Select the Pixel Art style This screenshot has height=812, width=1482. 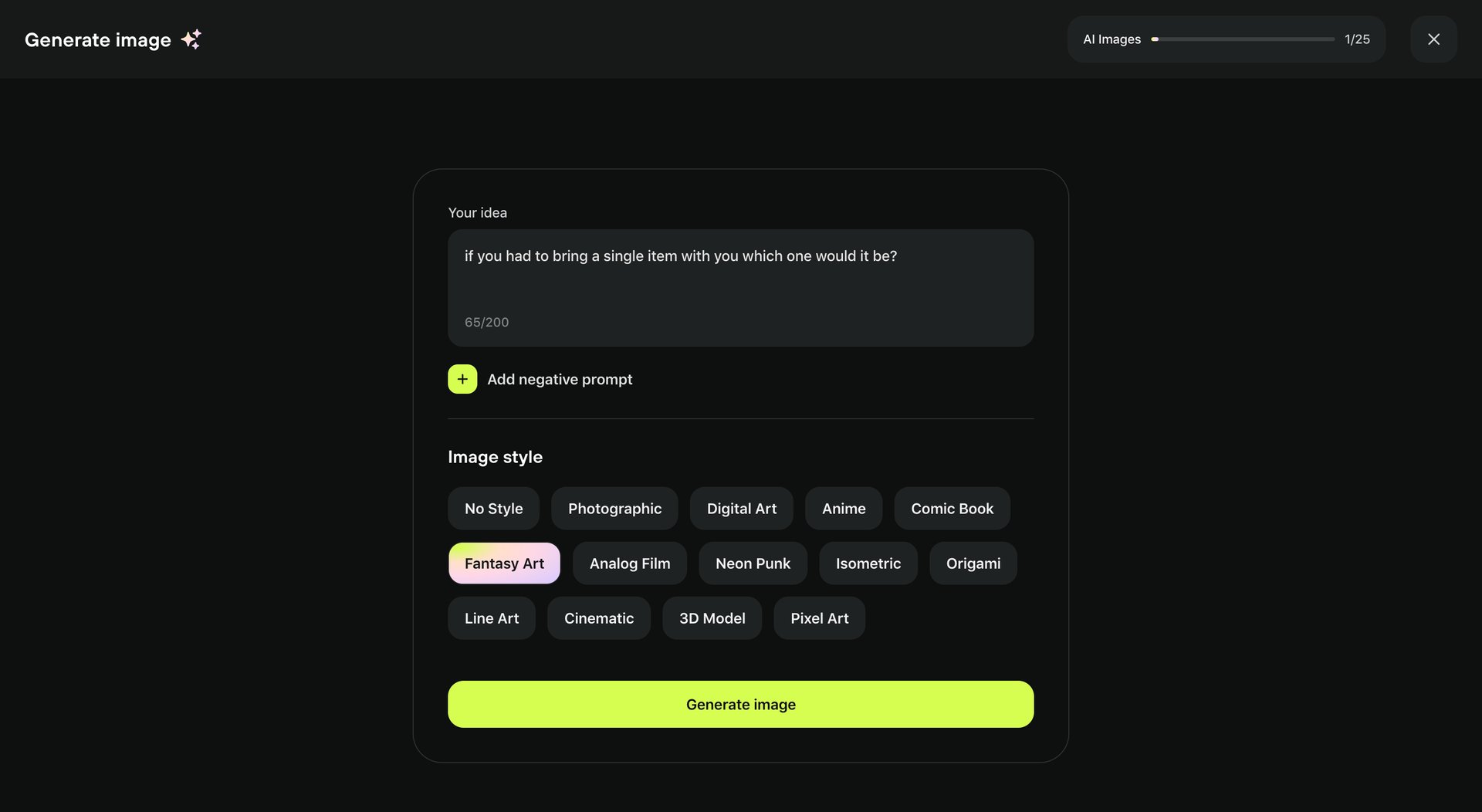point(819,617)
